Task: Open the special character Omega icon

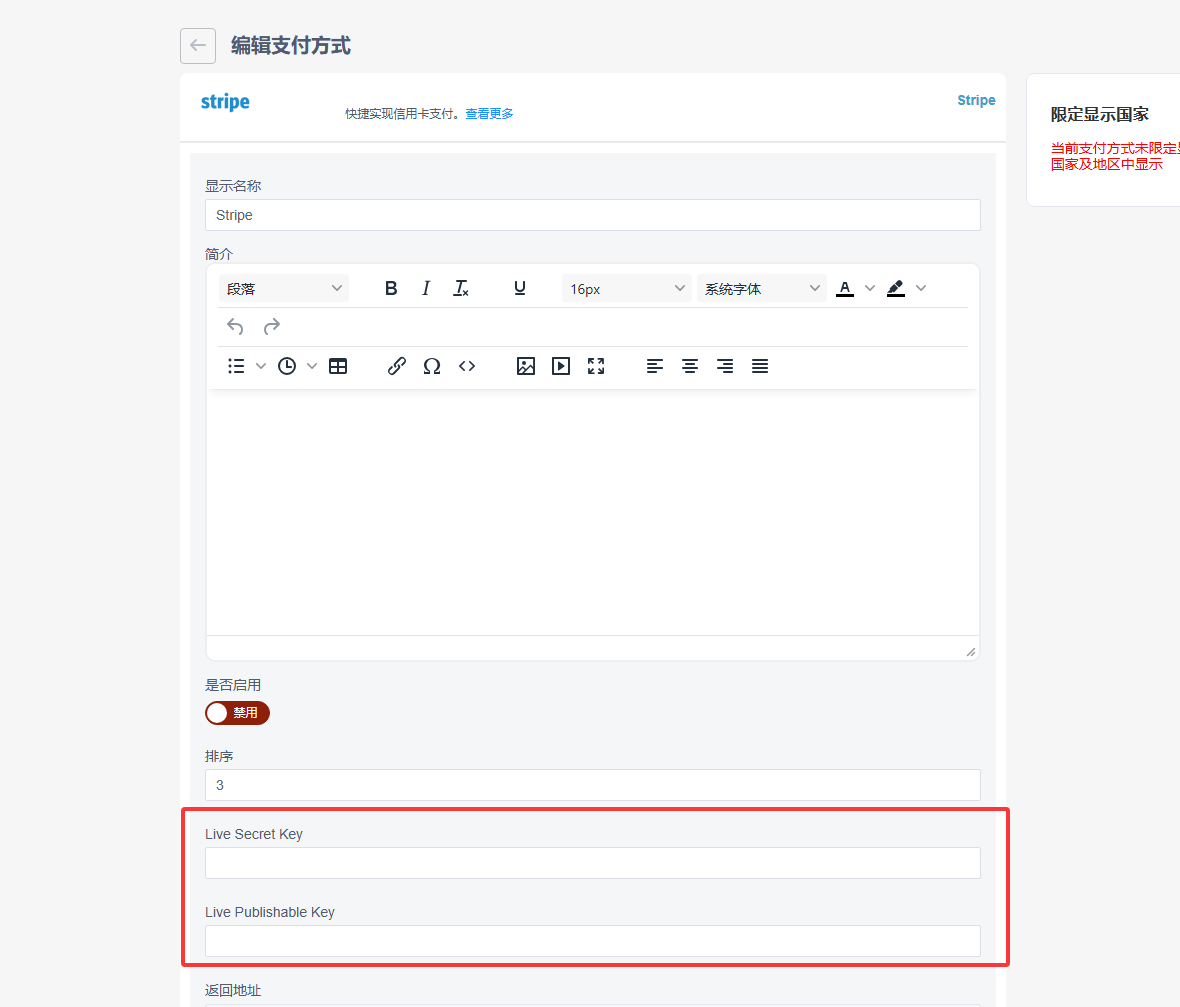Action: click(x=432, y=366)
